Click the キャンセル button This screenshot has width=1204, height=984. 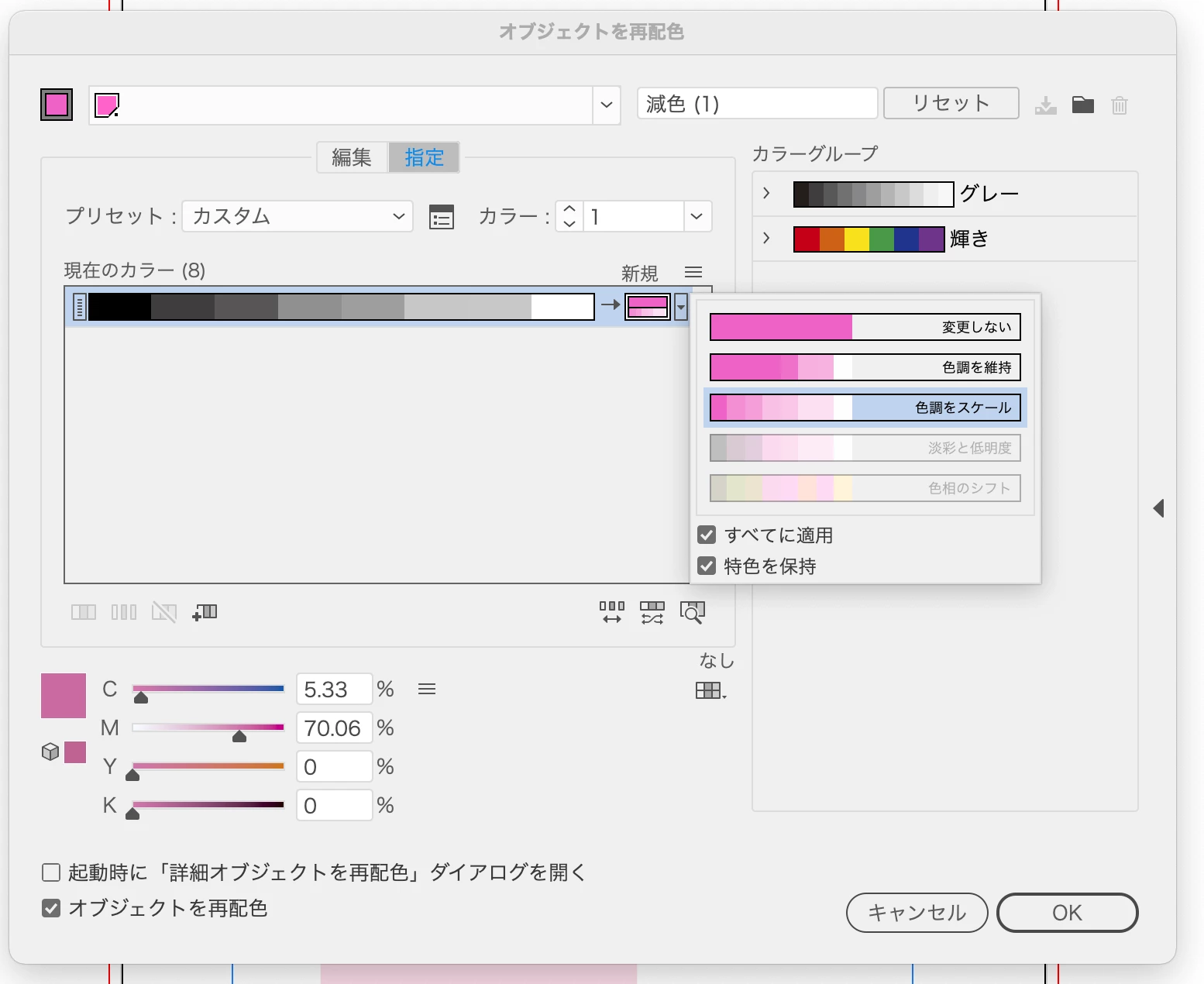coord(917,913)
